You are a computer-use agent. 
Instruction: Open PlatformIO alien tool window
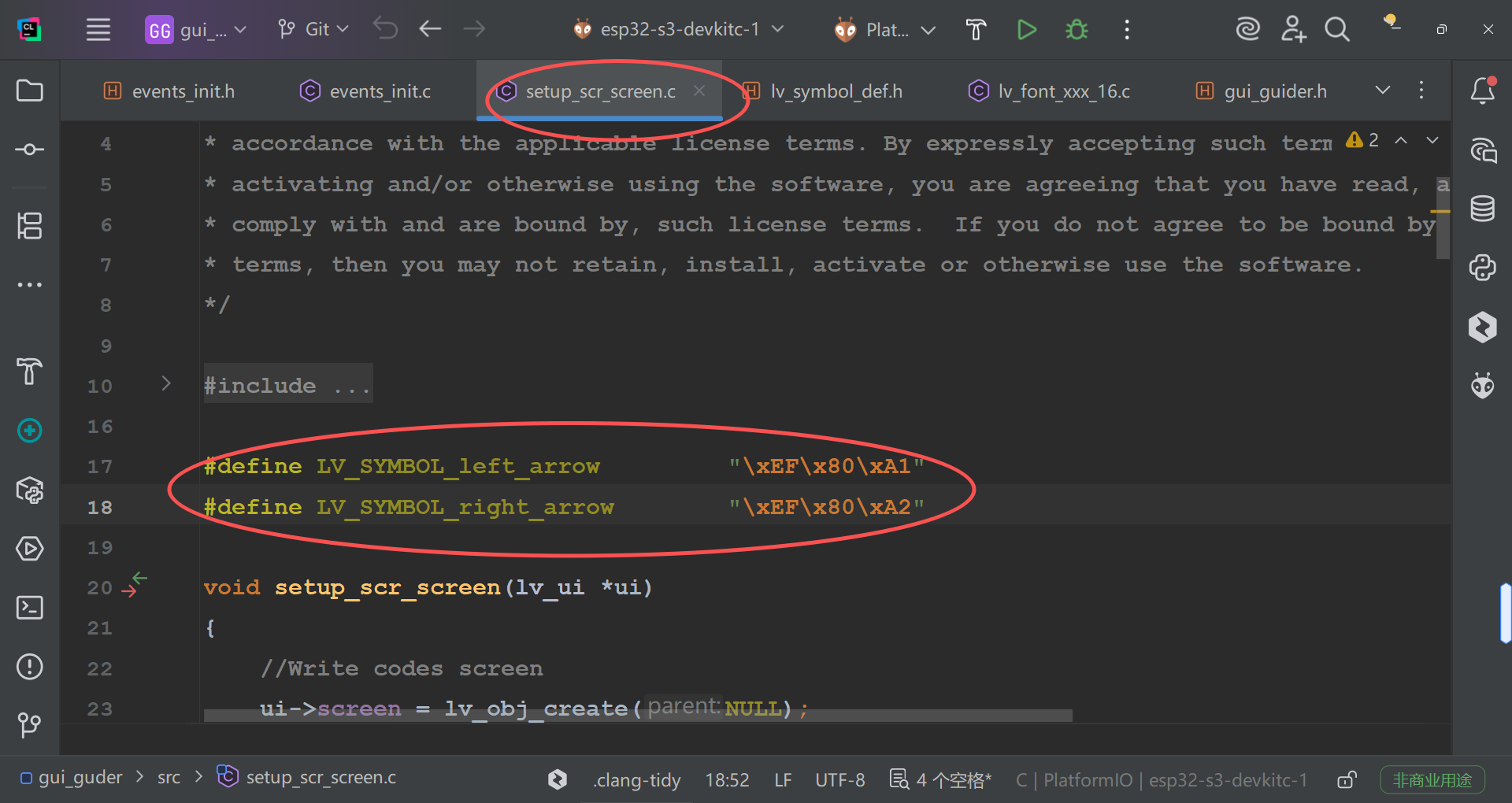(1483, 385)
